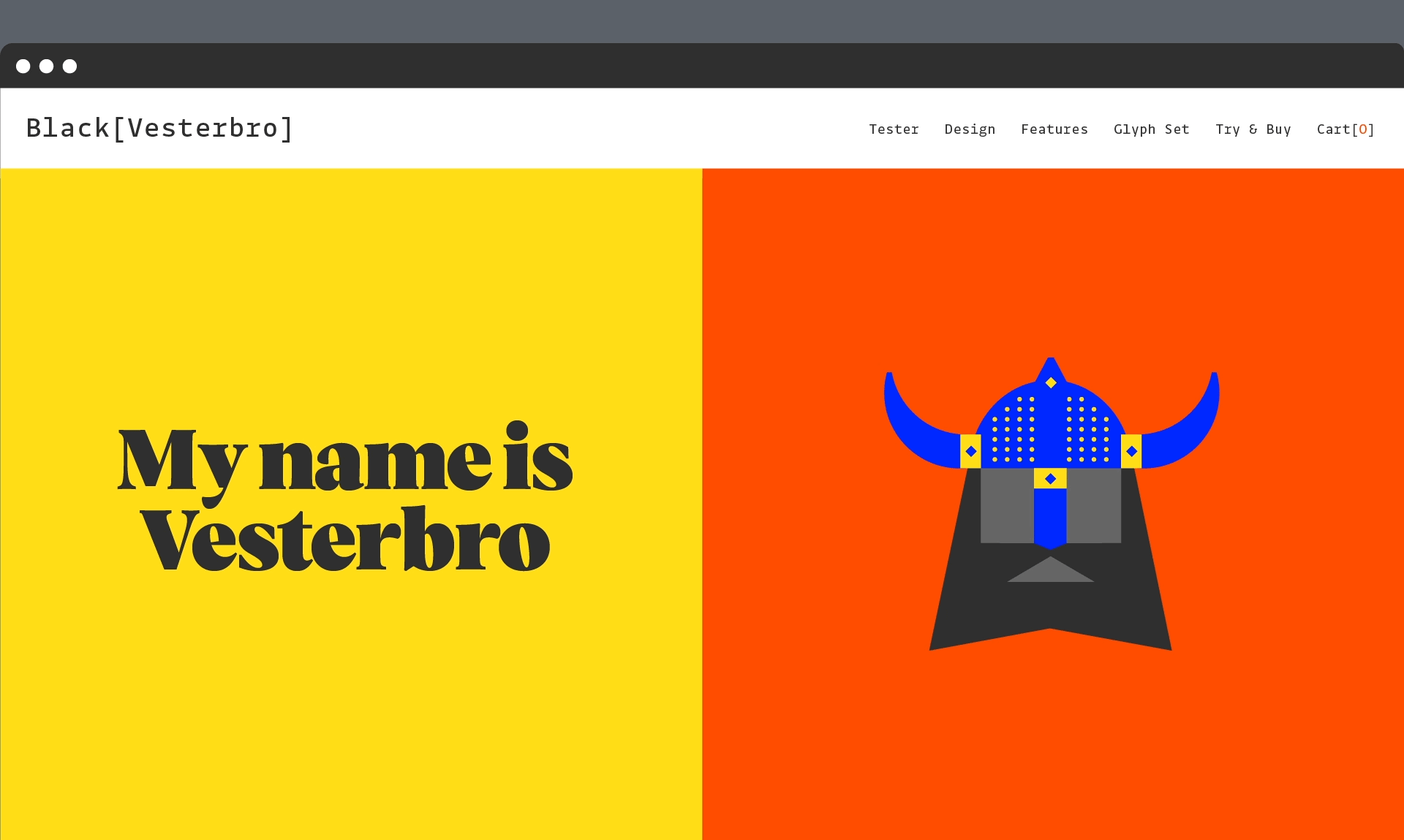Open the Tester nav link

coord(894,129)
